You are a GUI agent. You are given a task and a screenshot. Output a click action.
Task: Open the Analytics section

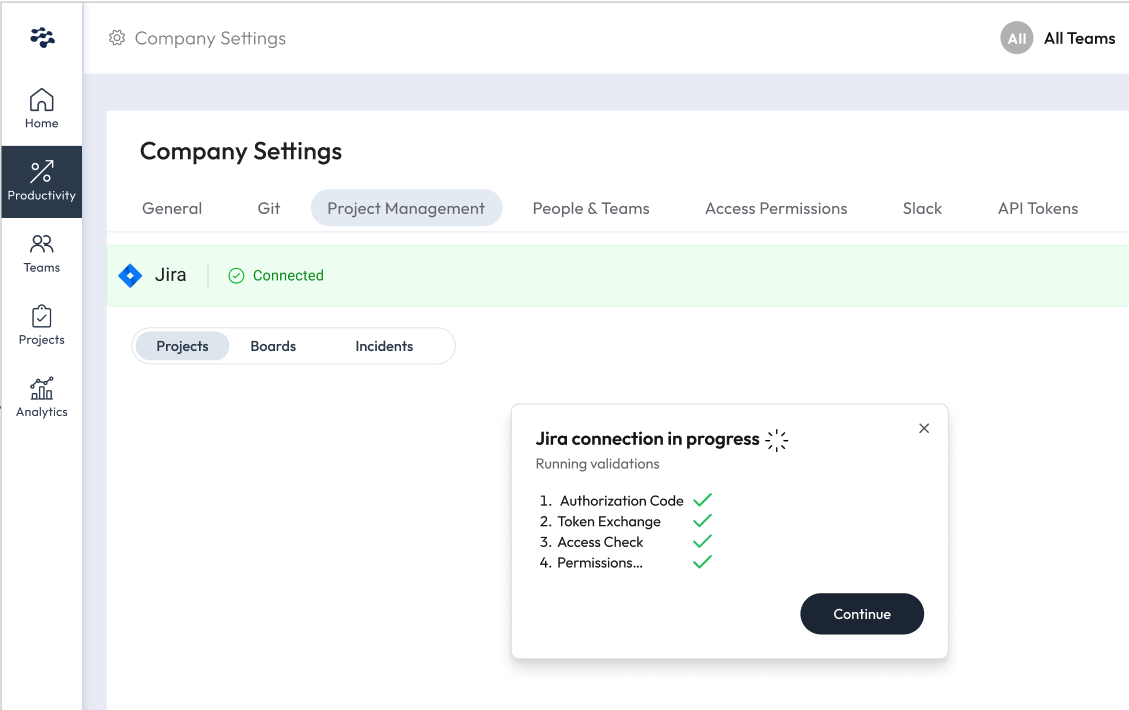[42, 397]
